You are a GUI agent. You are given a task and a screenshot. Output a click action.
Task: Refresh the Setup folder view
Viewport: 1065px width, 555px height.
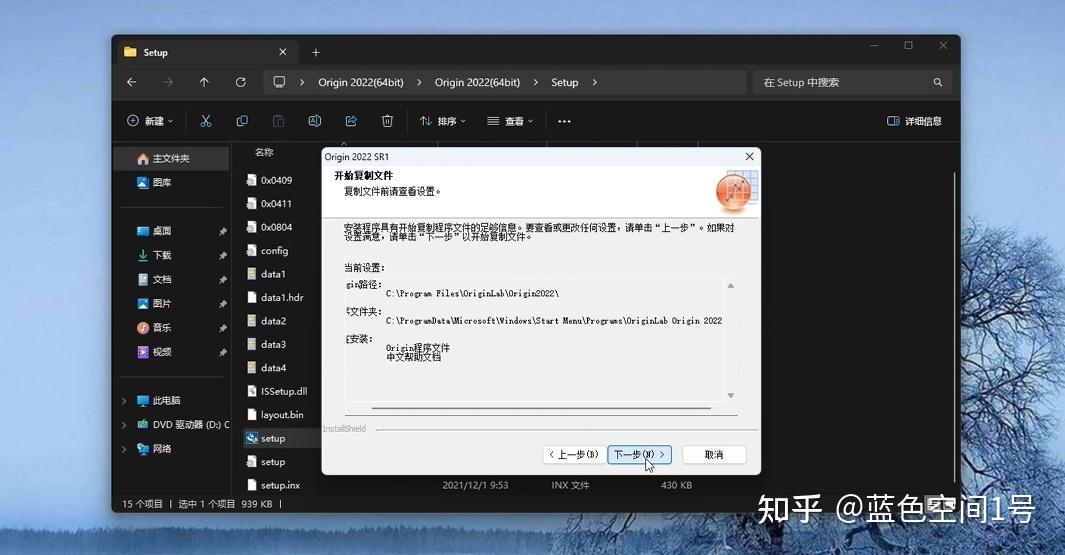pos(240,82)
